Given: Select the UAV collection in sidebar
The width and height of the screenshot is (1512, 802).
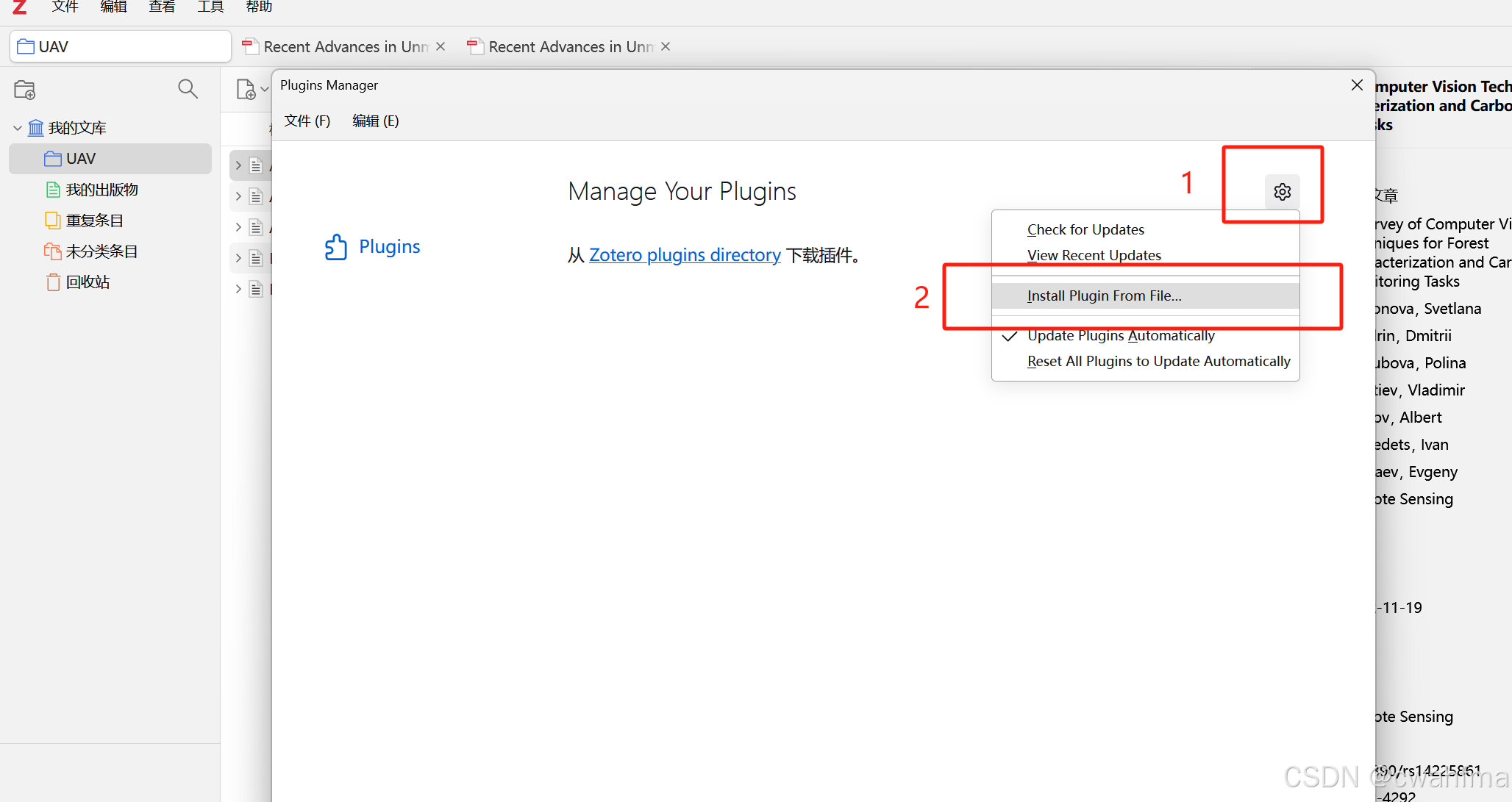Looking at the screenshot, I should (81, 159).
